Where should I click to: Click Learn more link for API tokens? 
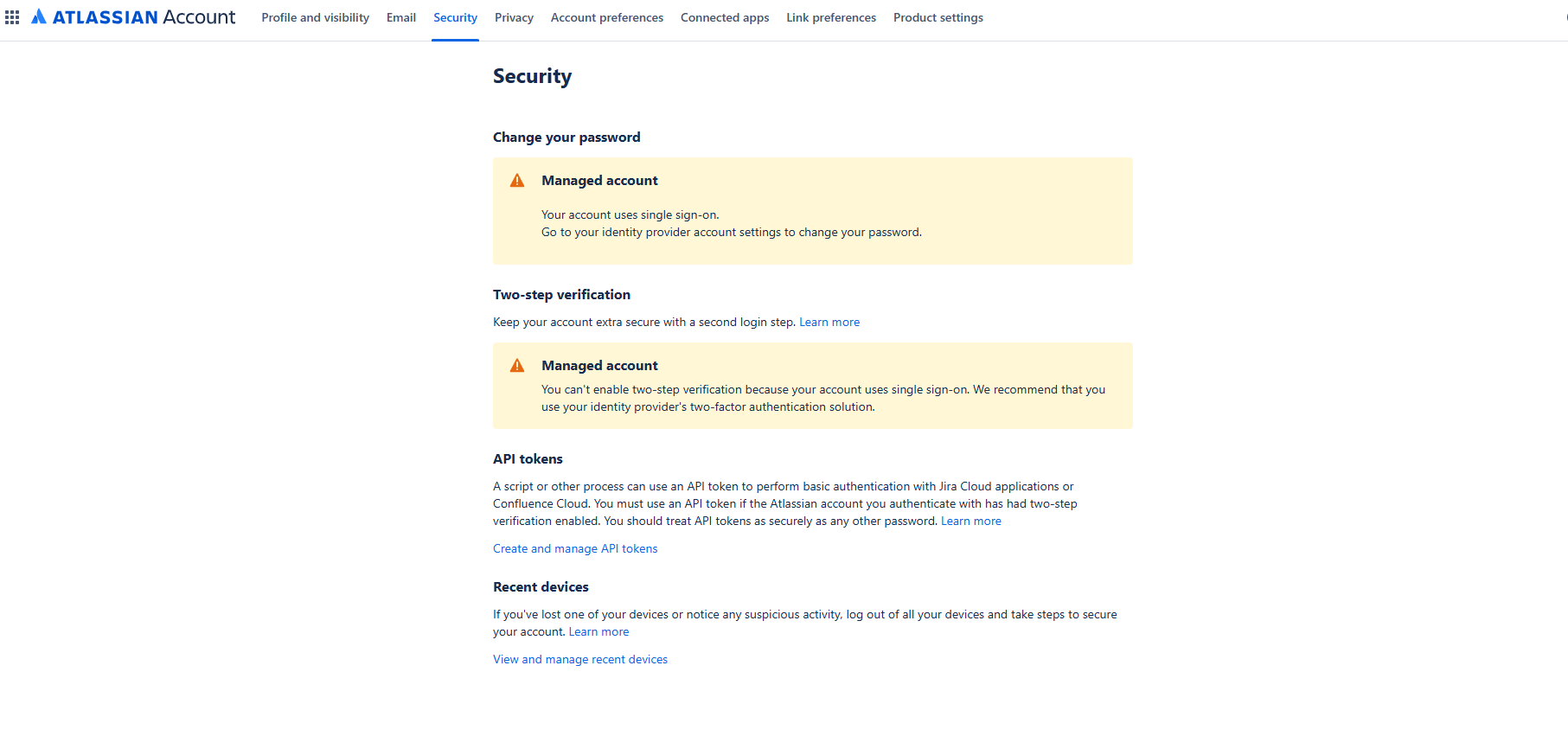[x=971, y=522]
